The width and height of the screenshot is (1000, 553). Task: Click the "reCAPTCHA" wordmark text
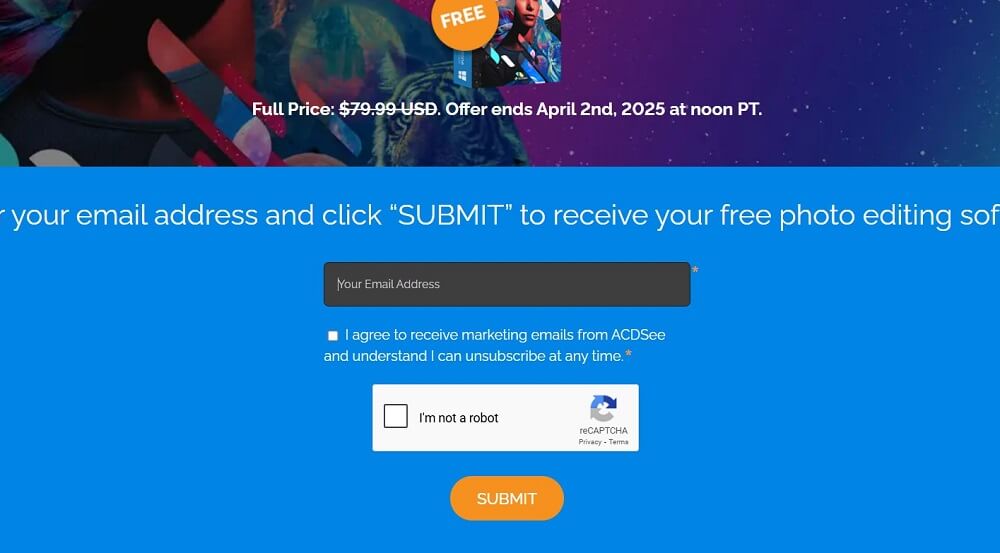pyautogui.click(x=603, y=431)
